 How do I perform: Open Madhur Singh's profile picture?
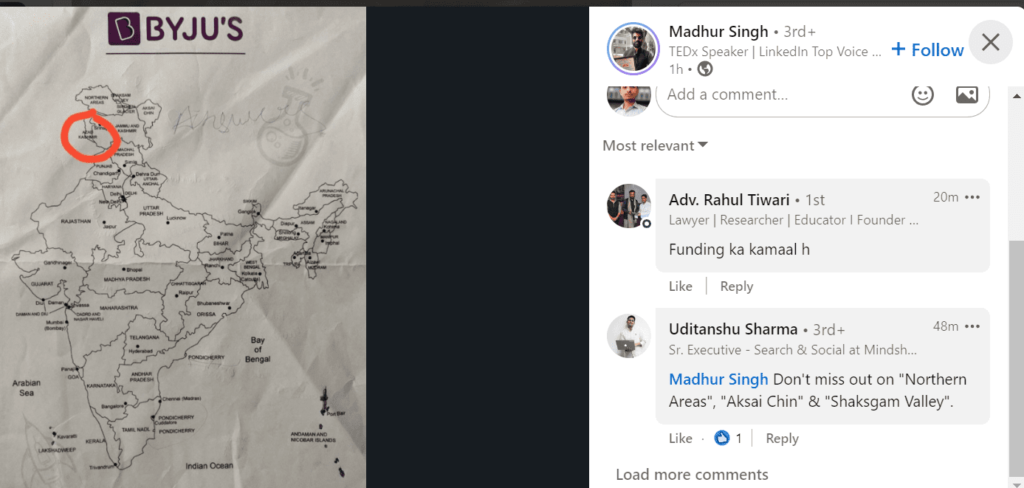coord(632,49)
